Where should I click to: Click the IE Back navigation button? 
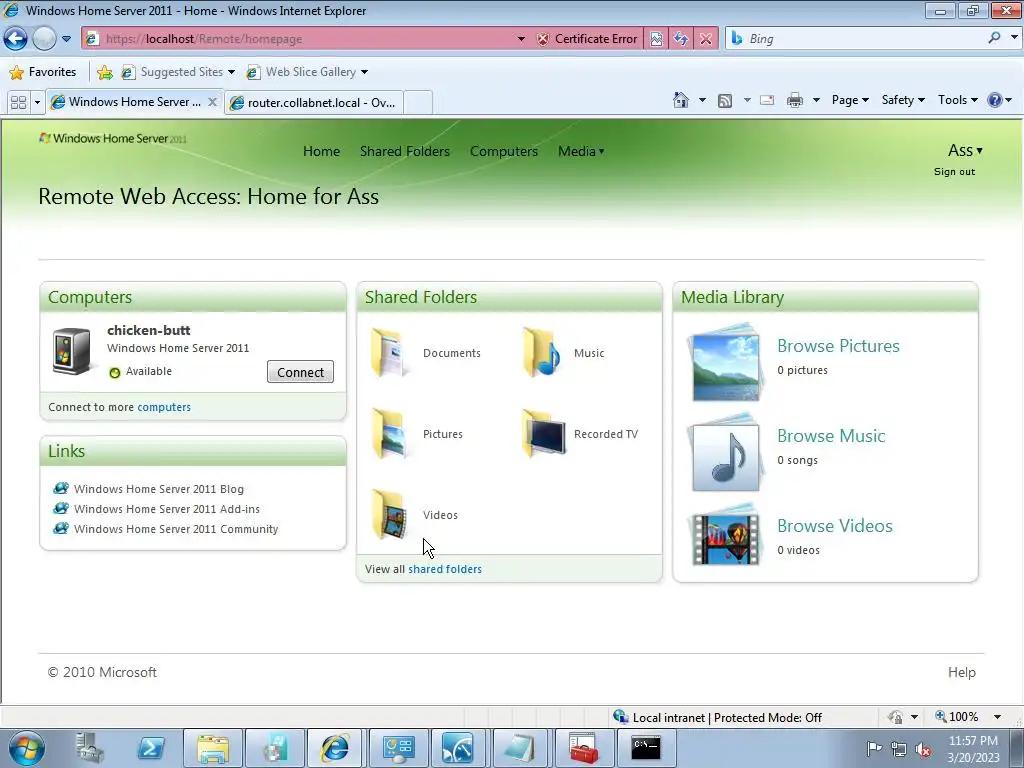pyautogui.click(x=15, y=39)
